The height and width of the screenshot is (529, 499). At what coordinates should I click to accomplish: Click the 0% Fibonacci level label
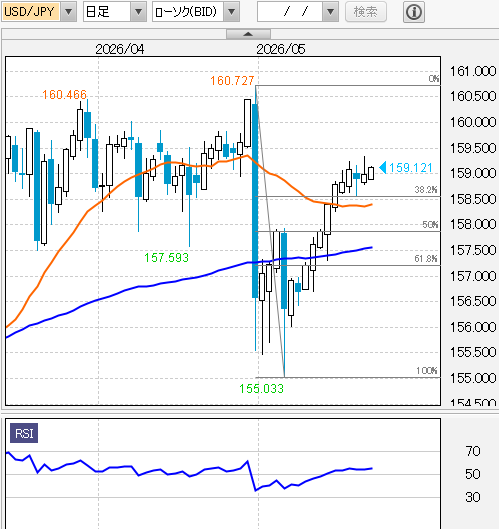pyautogui.click(x=434, y=79)
